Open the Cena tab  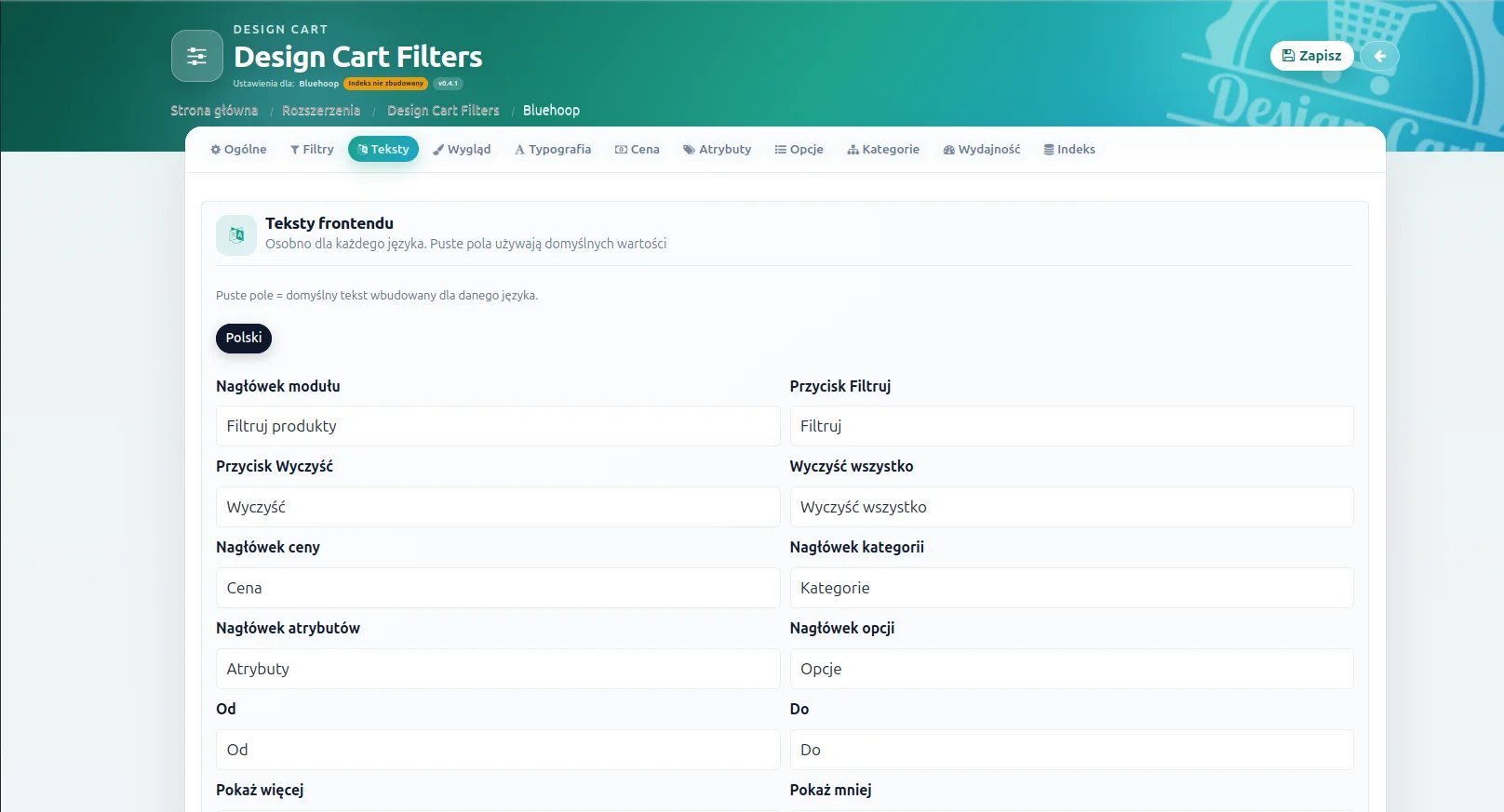[x=638, y=149]
